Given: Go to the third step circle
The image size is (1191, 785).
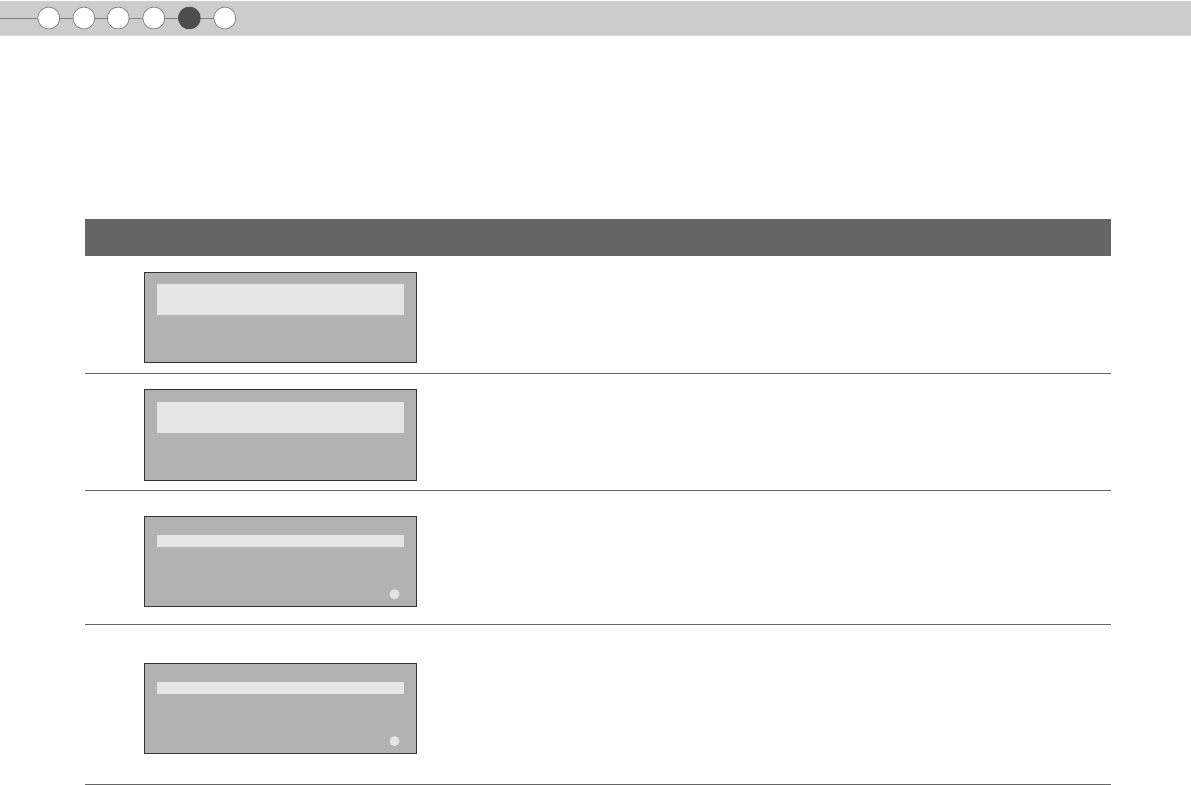Looking at the screenshot, I should tap(118, 18).
